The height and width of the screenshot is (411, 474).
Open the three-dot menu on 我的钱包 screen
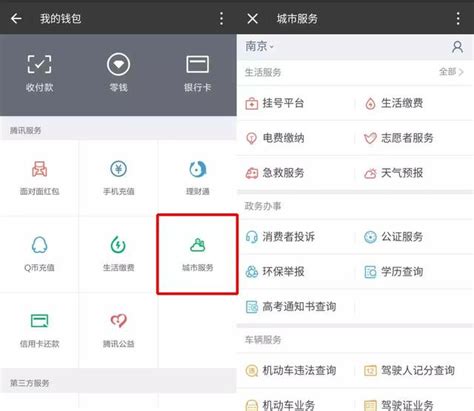222,19
